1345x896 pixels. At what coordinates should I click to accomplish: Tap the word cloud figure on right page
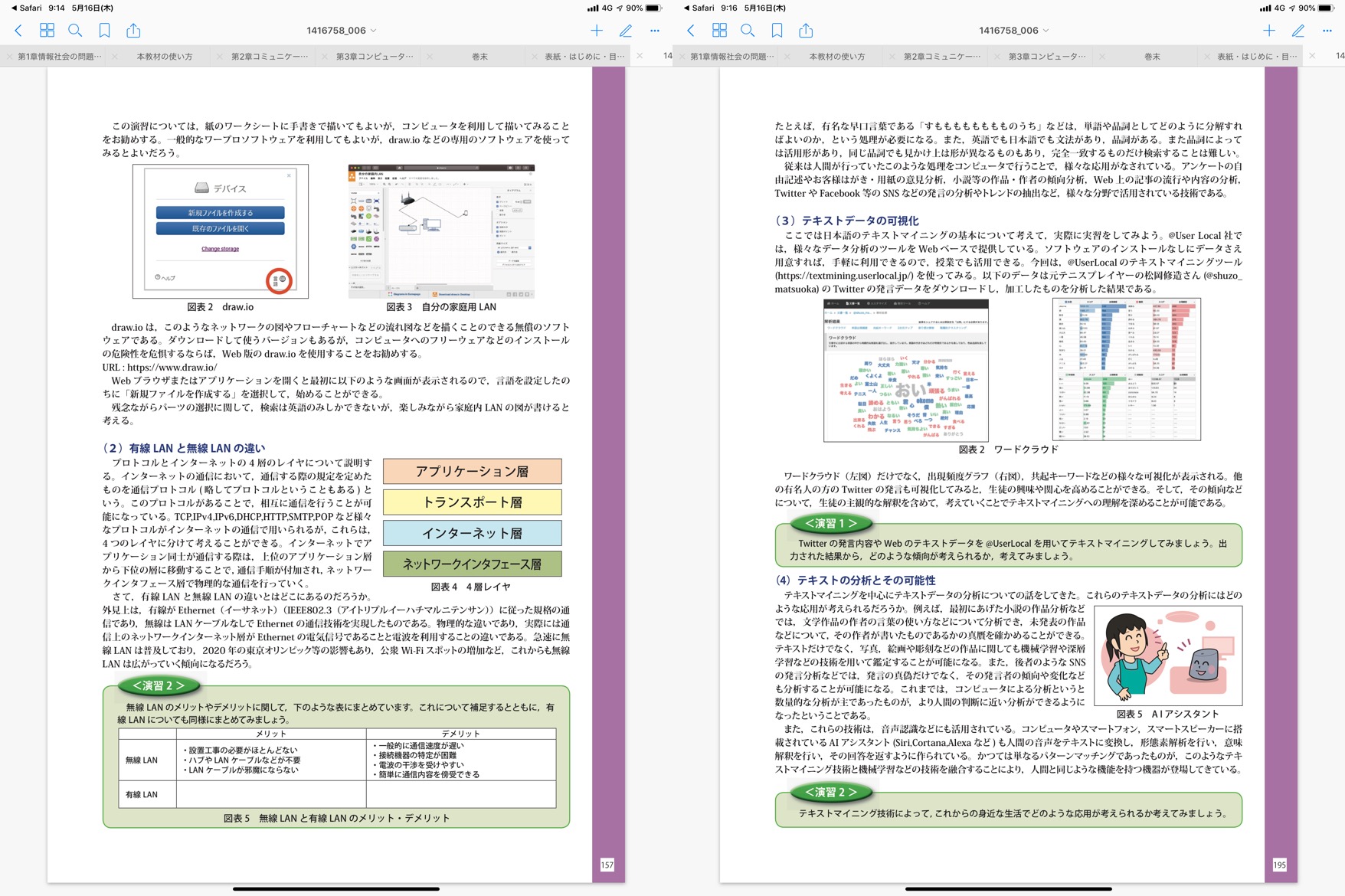pos(906,370)
